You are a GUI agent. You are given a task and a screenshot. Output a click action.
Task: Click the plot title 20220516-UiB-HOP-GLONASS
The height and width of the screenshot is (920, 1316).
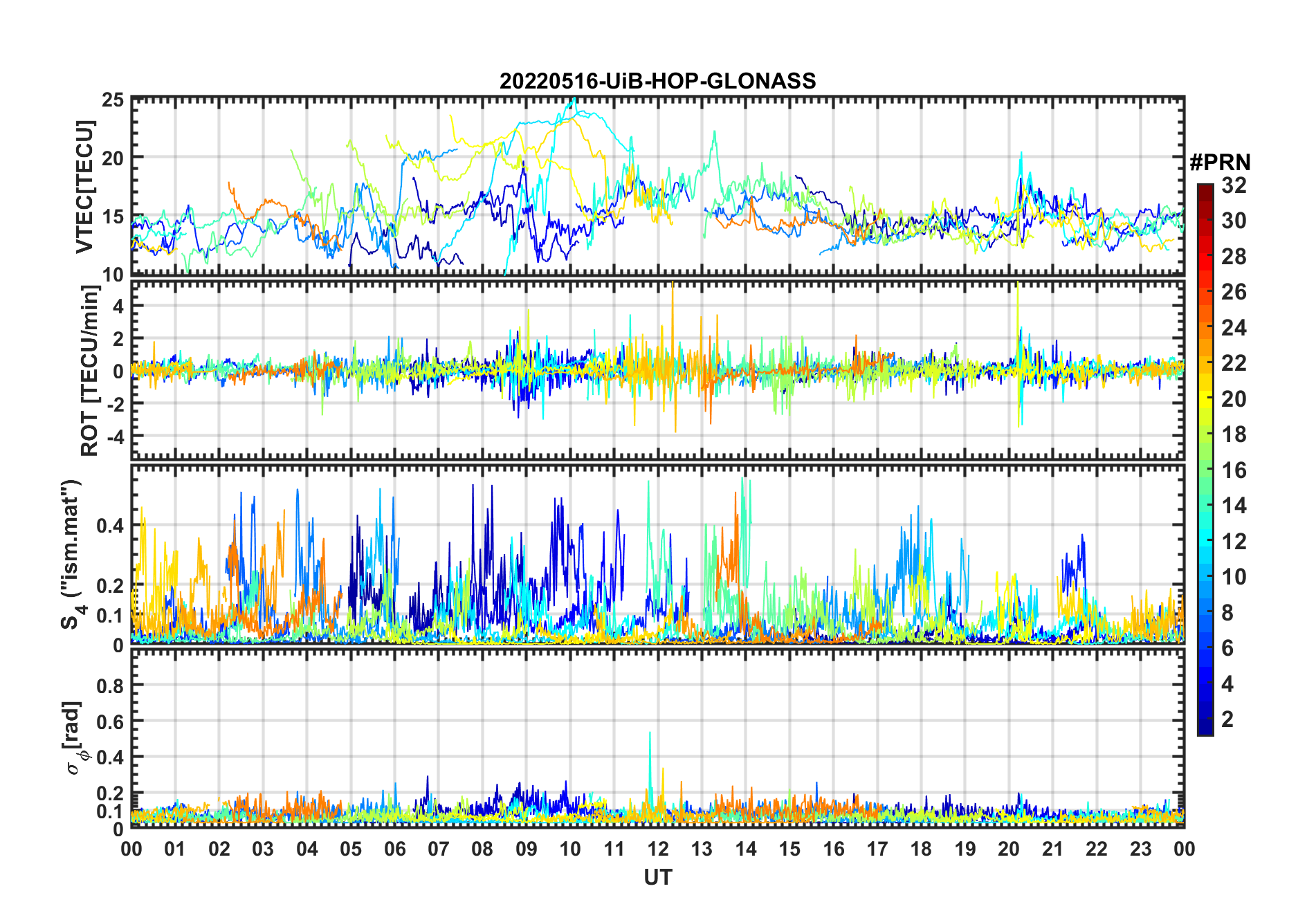click(x=657, y=82)
